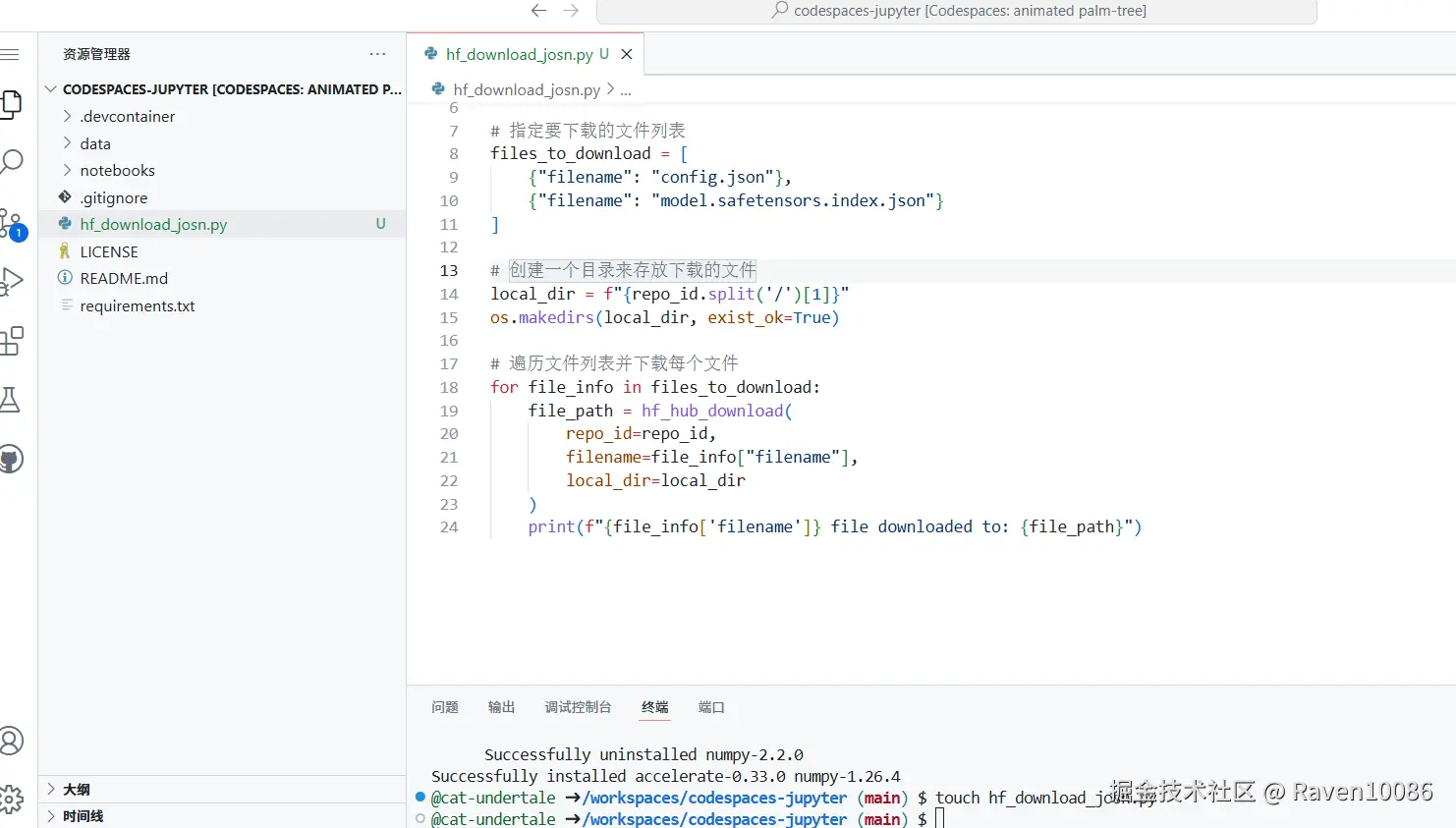Image resolution: width=1456 pixels, height=828 pixels.
Task: Open the Explorer view in activity bar
Action: [11, 104]
